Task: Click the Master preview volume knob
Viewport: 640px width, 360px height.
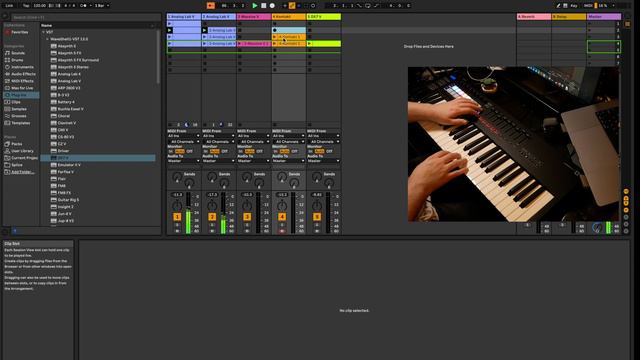Action: click(x=597, y=228)
